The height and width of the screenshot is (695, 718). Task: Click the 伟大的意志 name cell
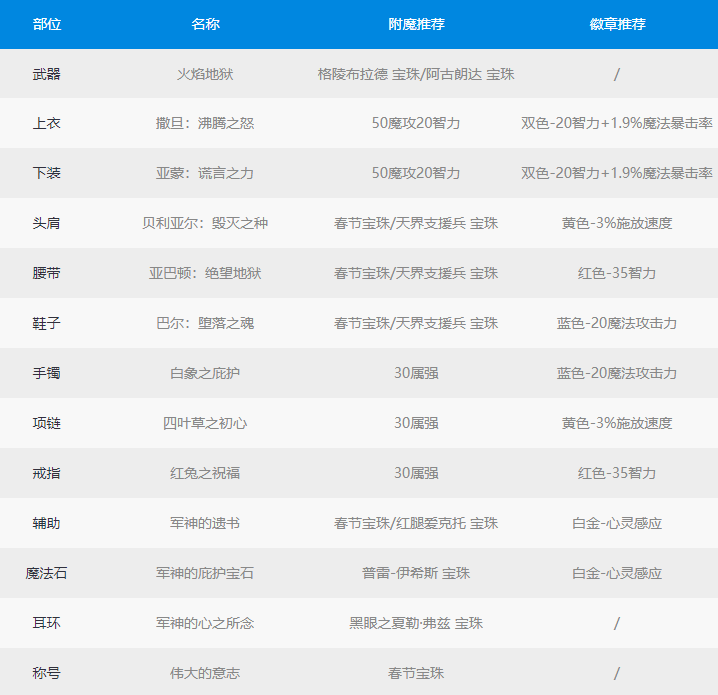coord(205,672)
